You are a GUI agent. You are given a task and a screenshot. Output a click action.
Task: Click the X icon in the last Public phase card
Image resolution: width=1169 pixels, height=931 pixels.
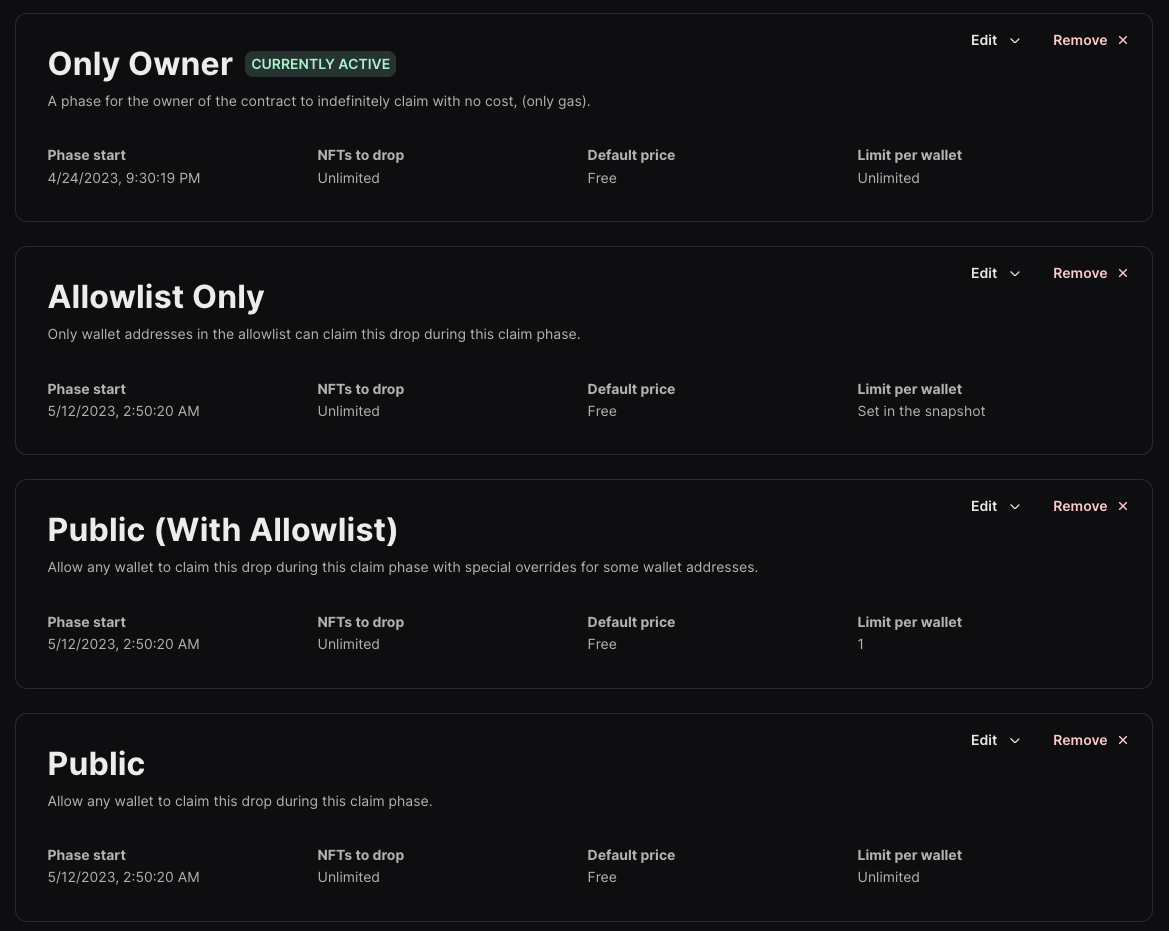(1123, 740)
